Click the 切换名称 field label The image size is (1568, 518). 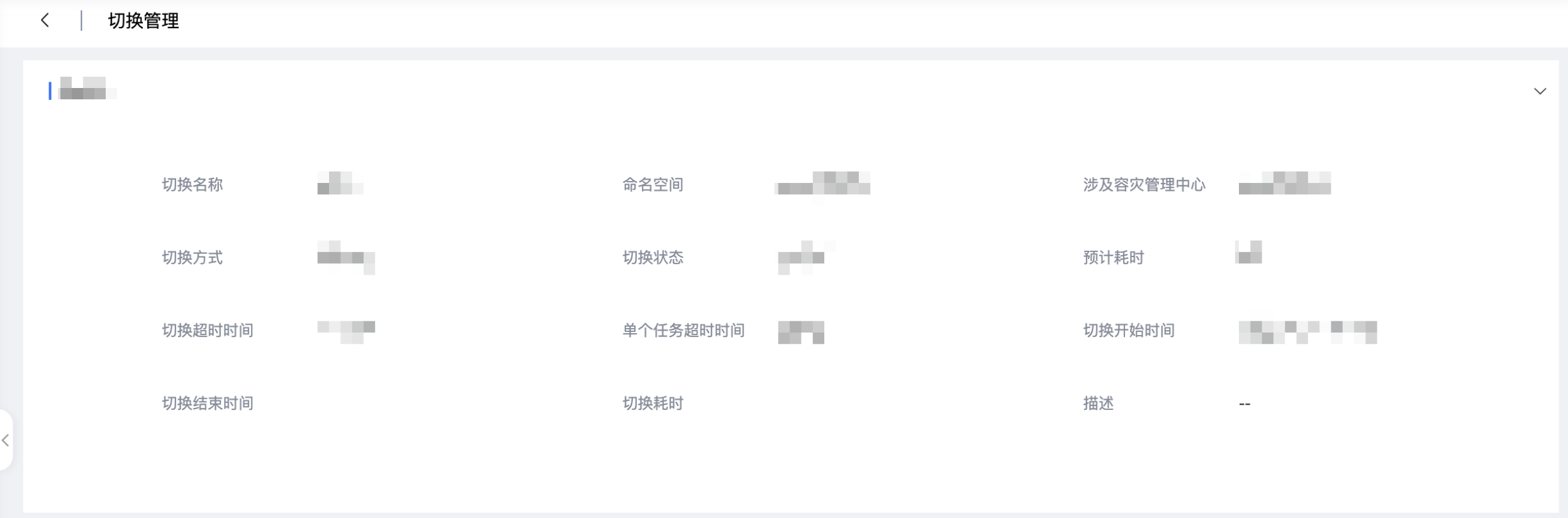click(192, 185)
